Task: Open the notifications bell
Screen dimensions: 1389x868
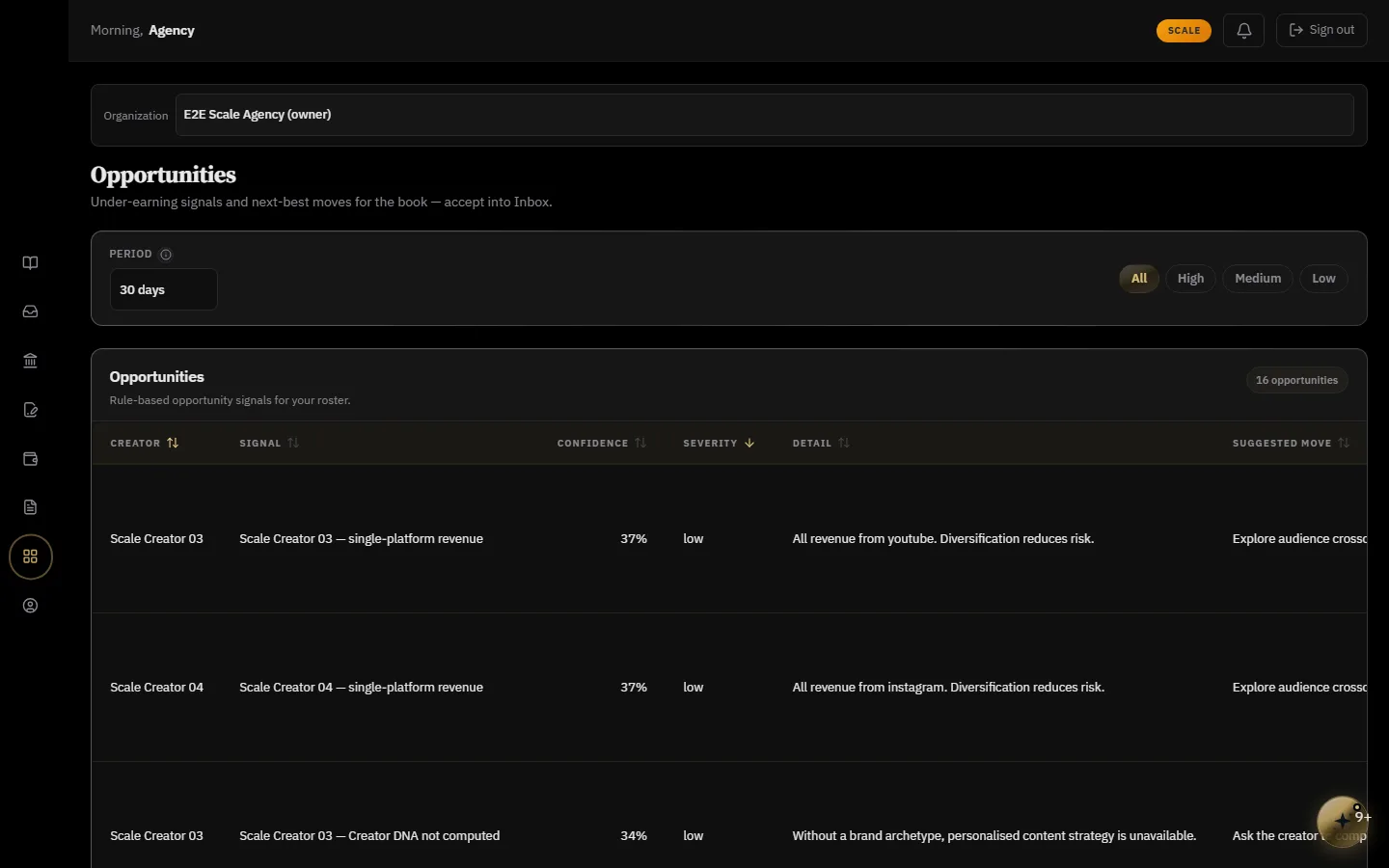Action: pyautogui.click(x=1243, y=30)
